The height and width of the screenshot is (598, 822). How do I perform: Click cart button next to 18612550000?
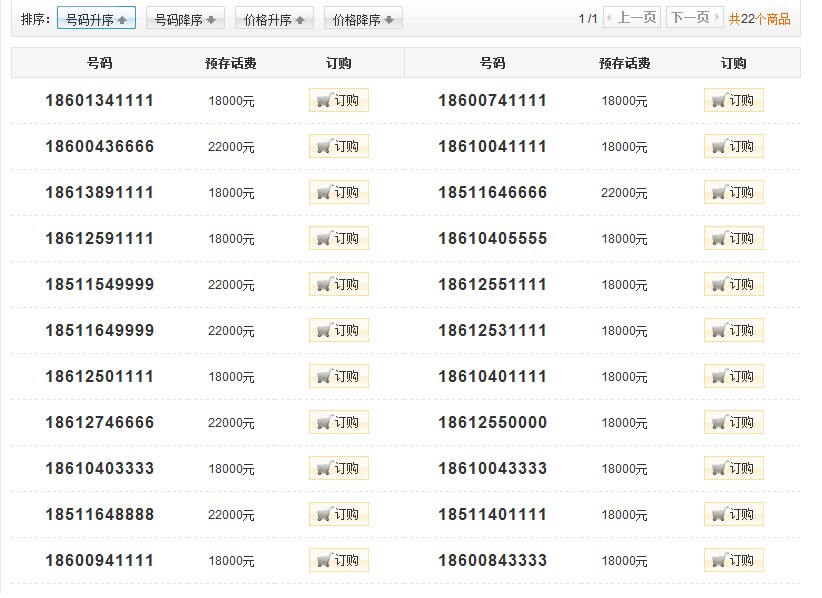coord(733,422)
